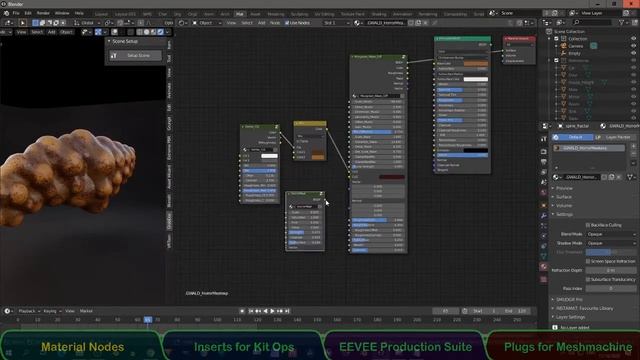Expand the Surface panel
The image size is (640, 360).
point(563,197)
